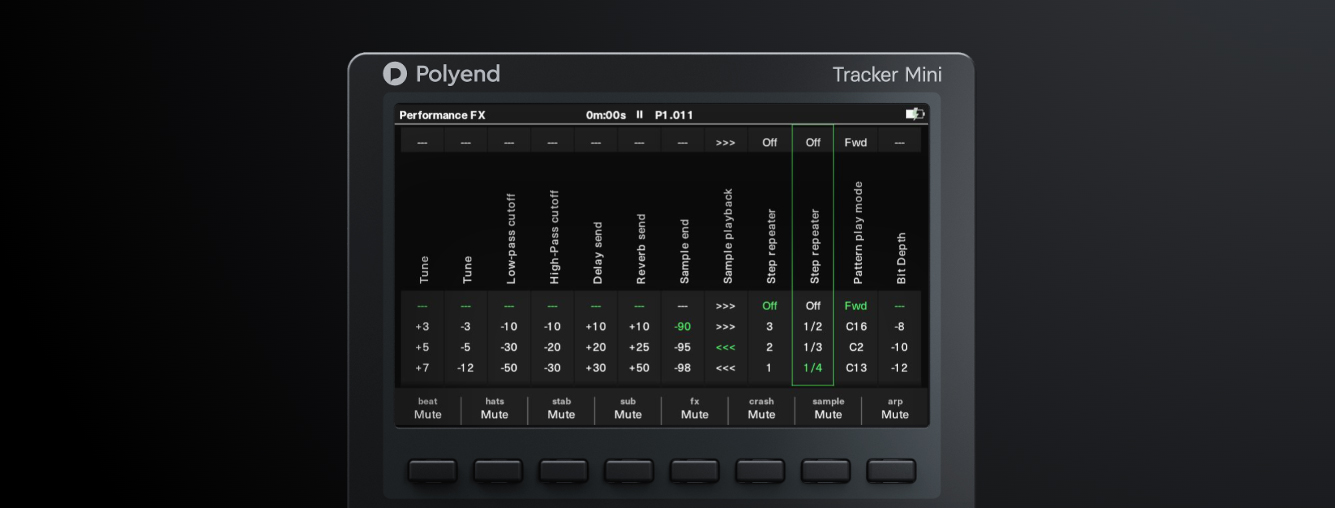This screenshot has width=1335, height=508.
Task: Select the Reverb send column label
Action: pos(641,249)
